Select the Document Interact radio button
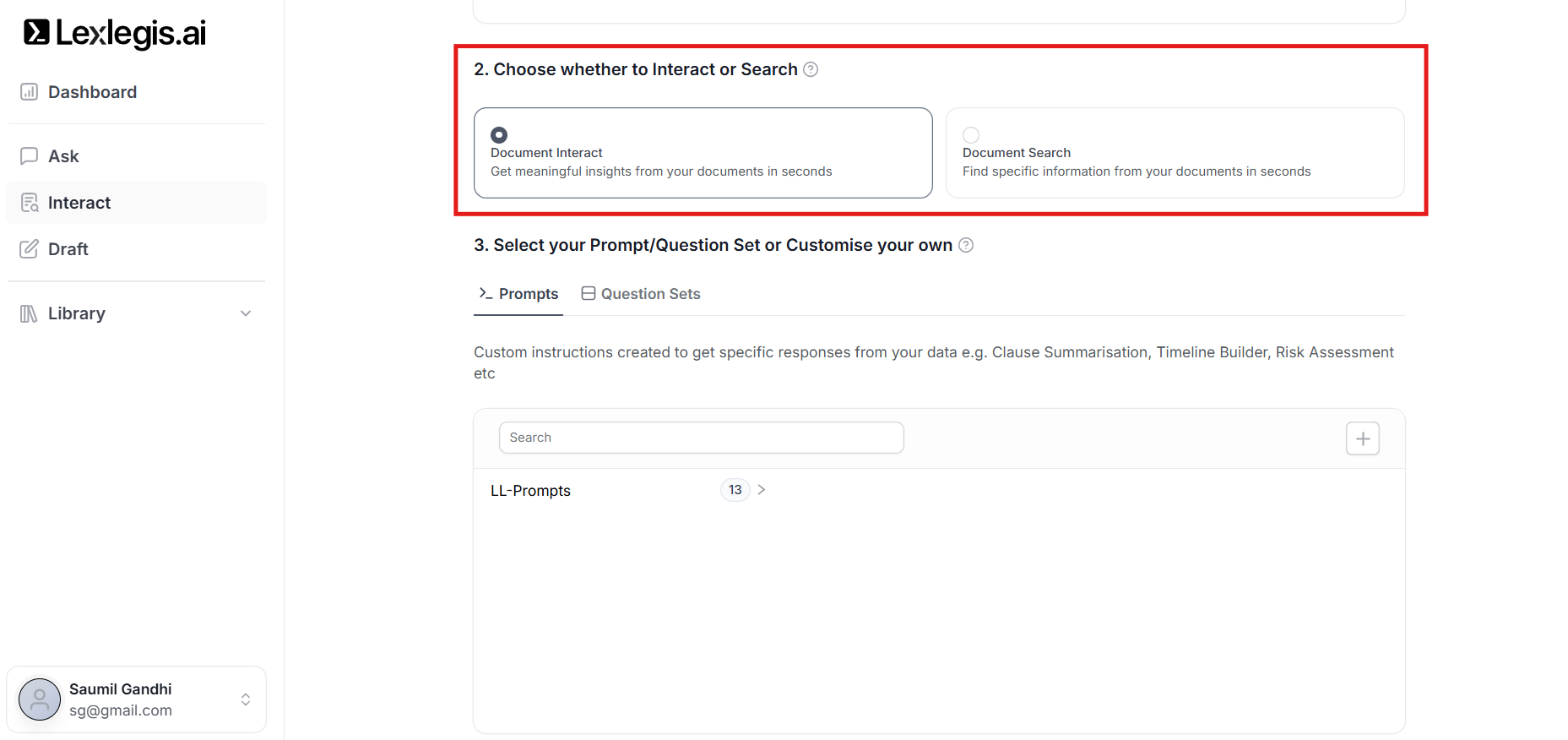Image resolution: width=1568 pixels, height=740 pixels. coord(499,135)
